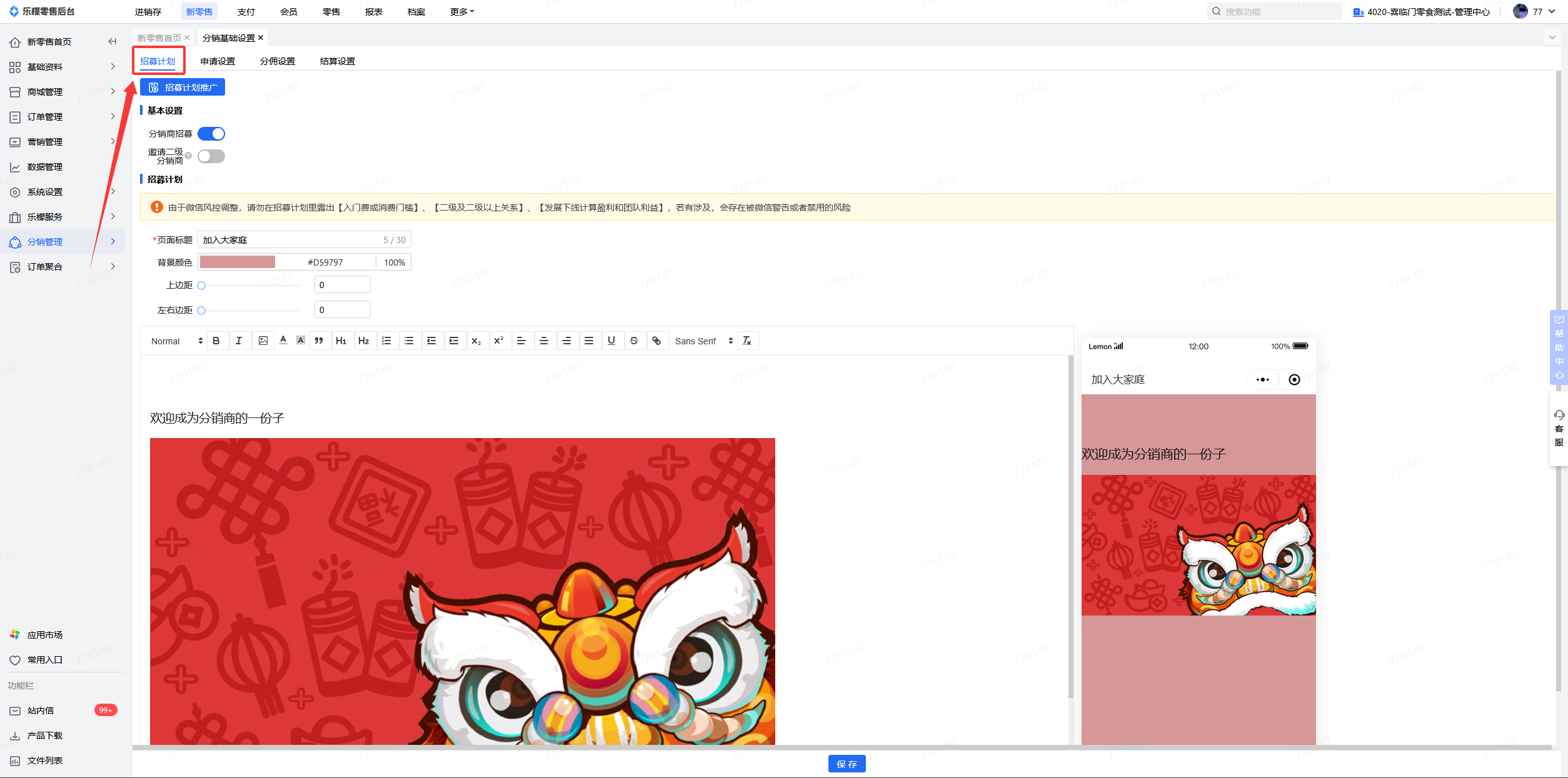Apply superscript formatting
This screenshot has height=778, width=1568.
coord(499,341)
